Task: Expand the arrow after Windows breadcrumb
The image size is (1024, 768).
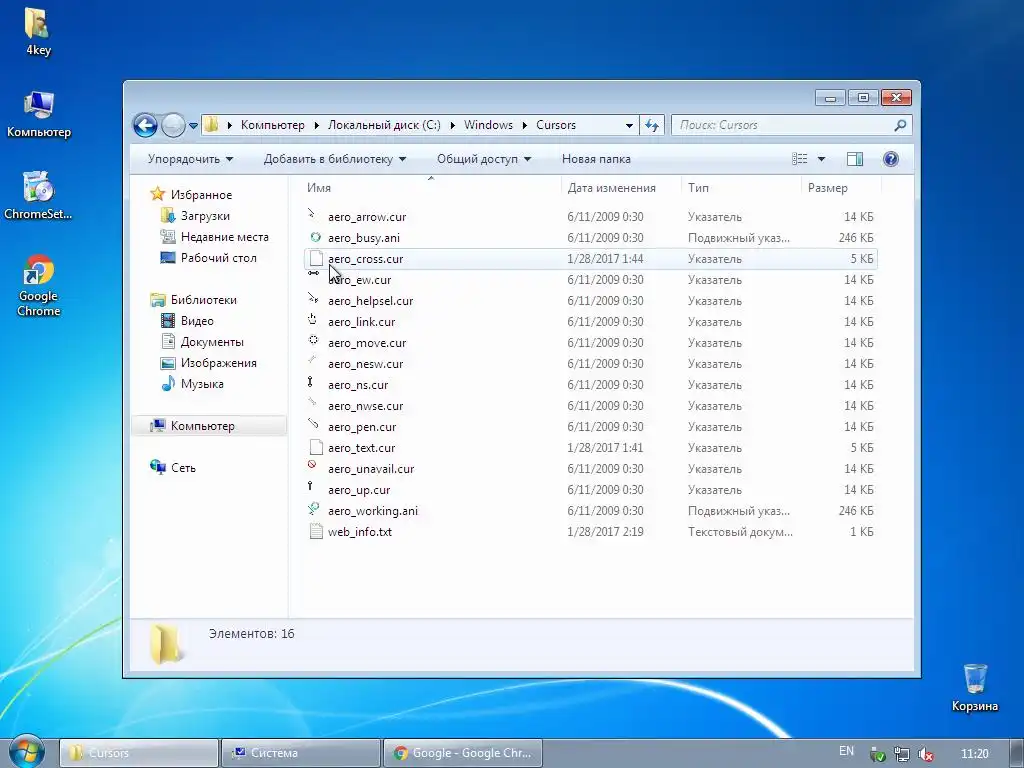Action: coord(524,125)
